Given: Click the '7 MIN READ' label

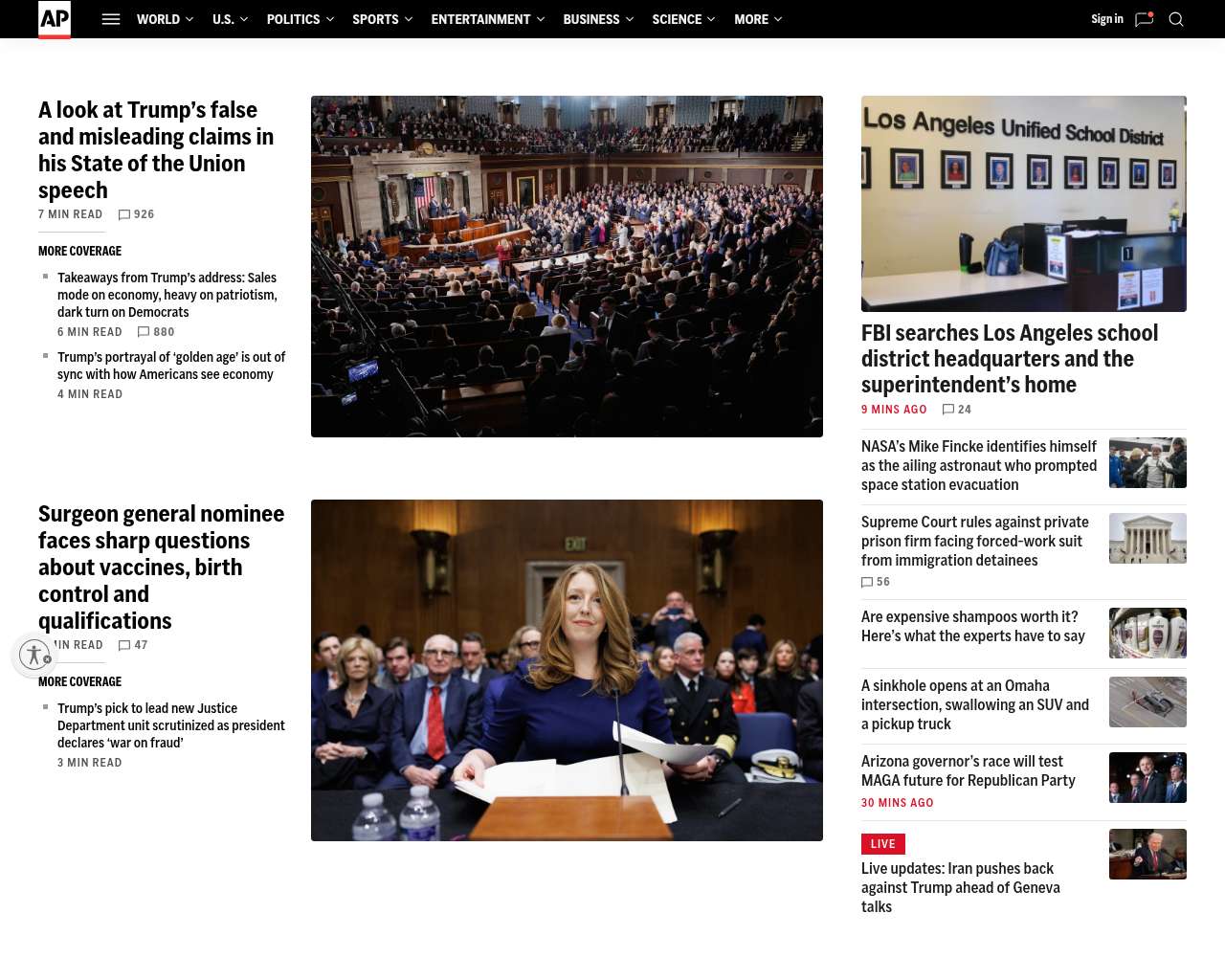Looking at the screenshot, I should [70, 214].
